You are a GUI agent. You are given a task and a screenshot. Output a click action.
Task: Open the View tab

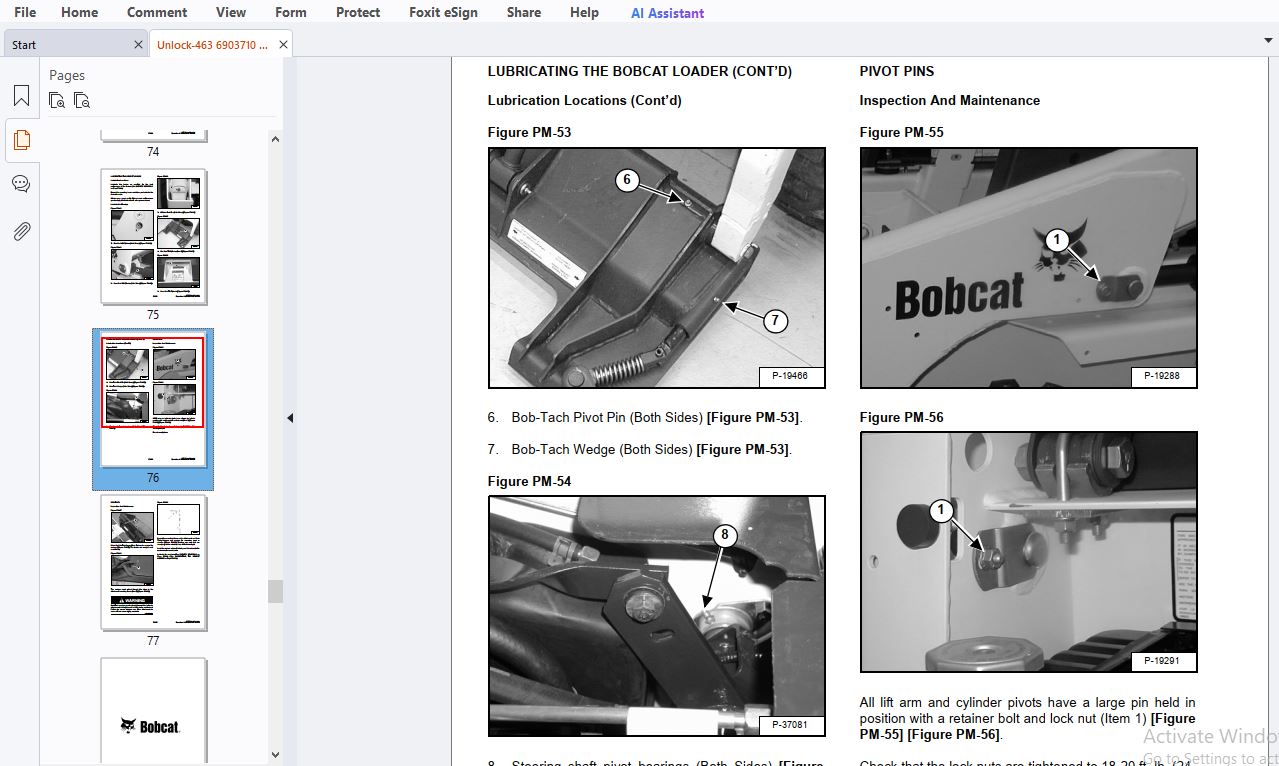click(231, 12)
